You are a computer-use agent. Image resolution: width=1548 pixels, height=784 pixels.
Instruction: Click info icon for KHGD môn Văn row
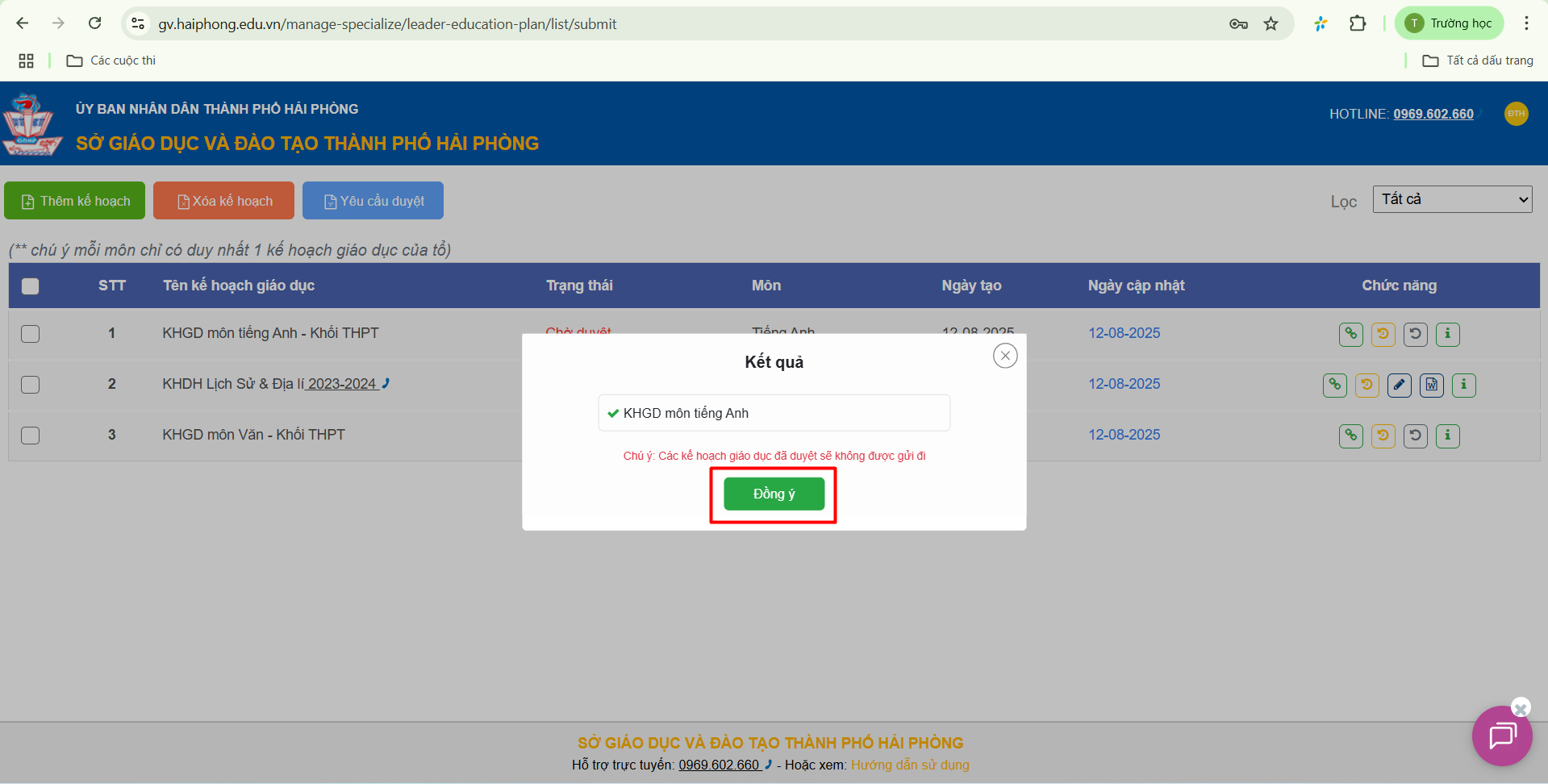[1447, 436]
